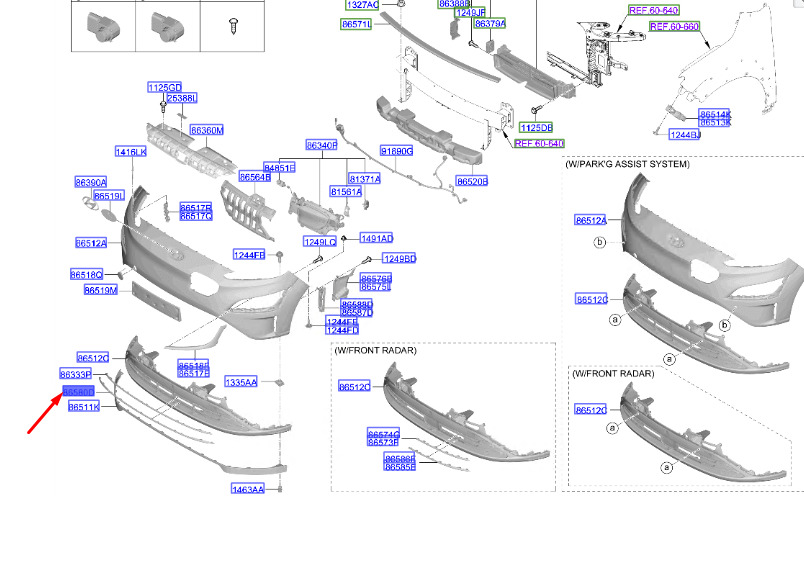Click the 86574G part label

point(384,434)
